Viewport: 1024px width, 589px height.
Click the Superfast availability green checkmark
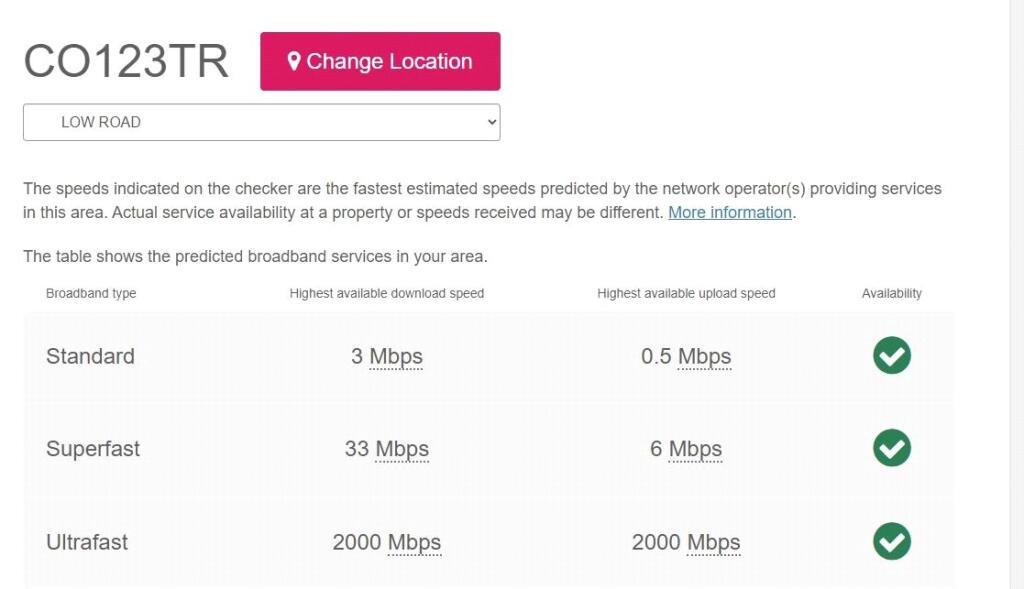coord(891,448)
